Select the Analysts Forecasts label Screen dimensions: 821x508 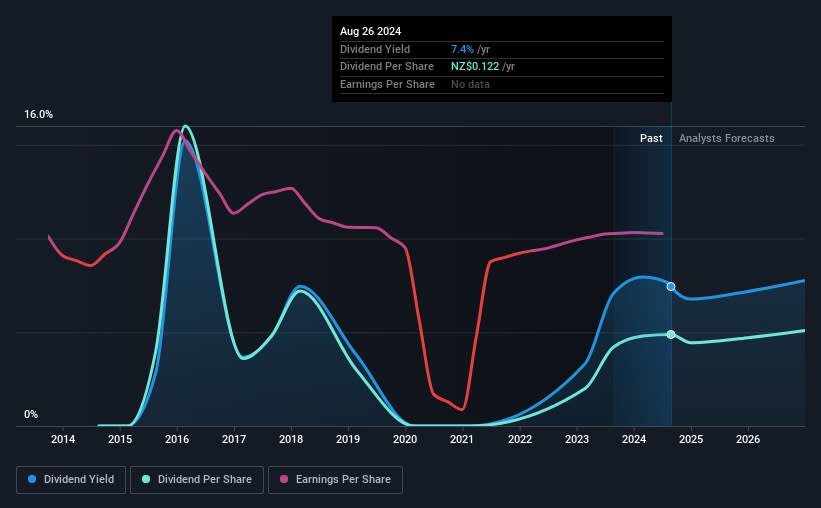click(x=726, y=139)
